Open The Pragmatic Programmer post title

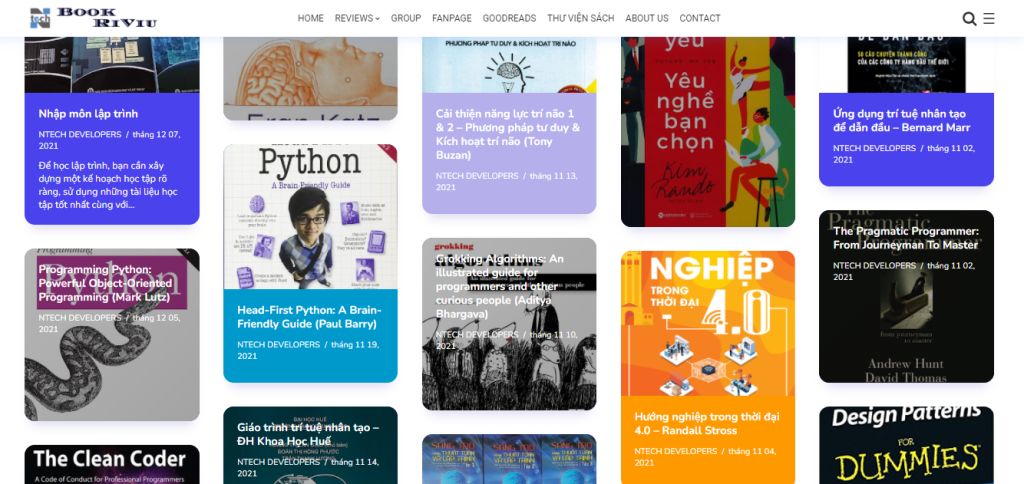click(x=906, y=238)
